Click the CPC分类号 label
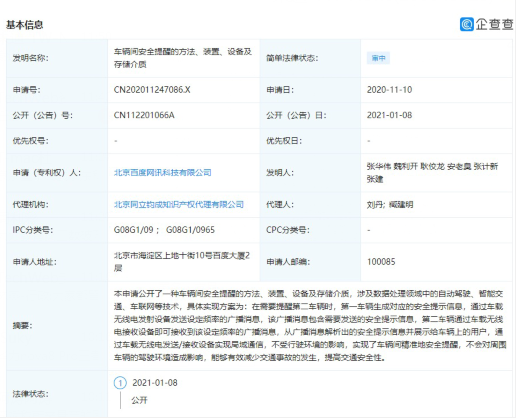 (x=288, y=230)
